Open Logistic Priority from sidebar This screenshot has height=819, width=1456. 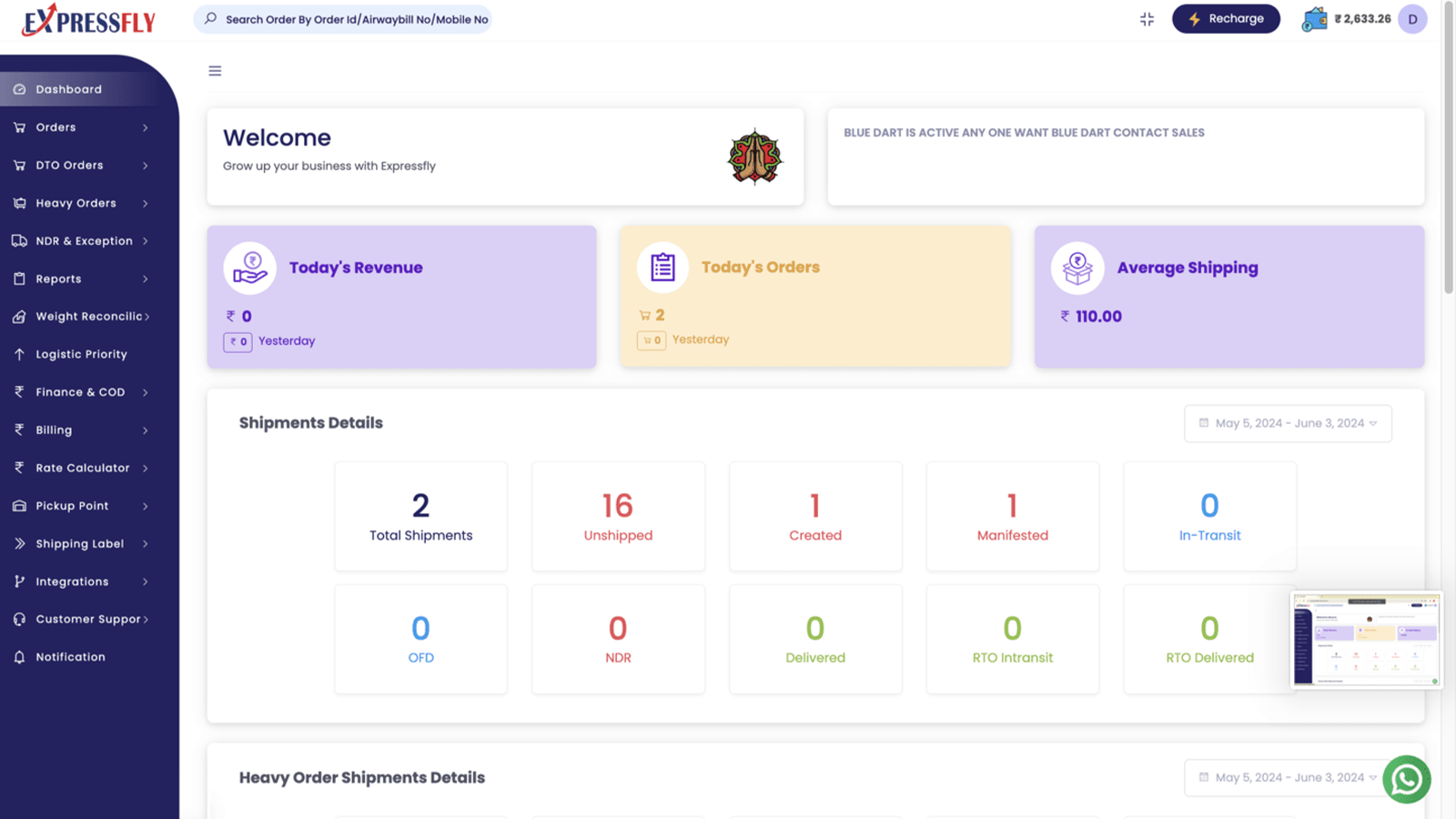click(81, 354)
